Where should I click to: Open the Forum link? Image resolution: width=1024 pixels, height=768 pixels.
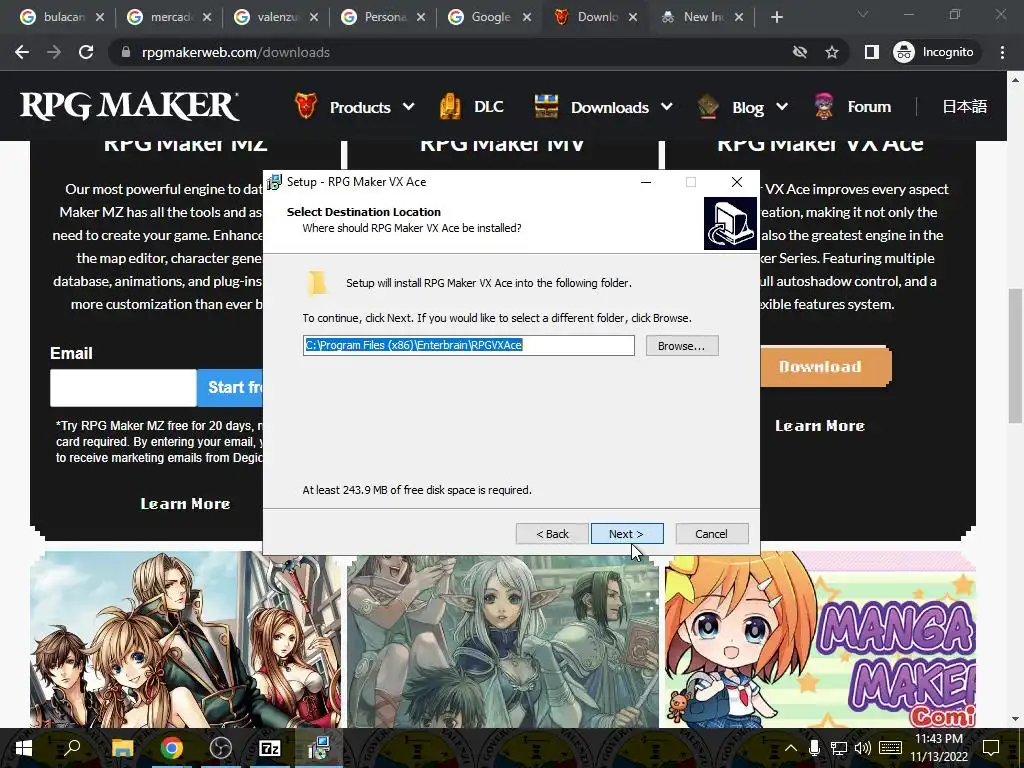[x=869, y=106]
